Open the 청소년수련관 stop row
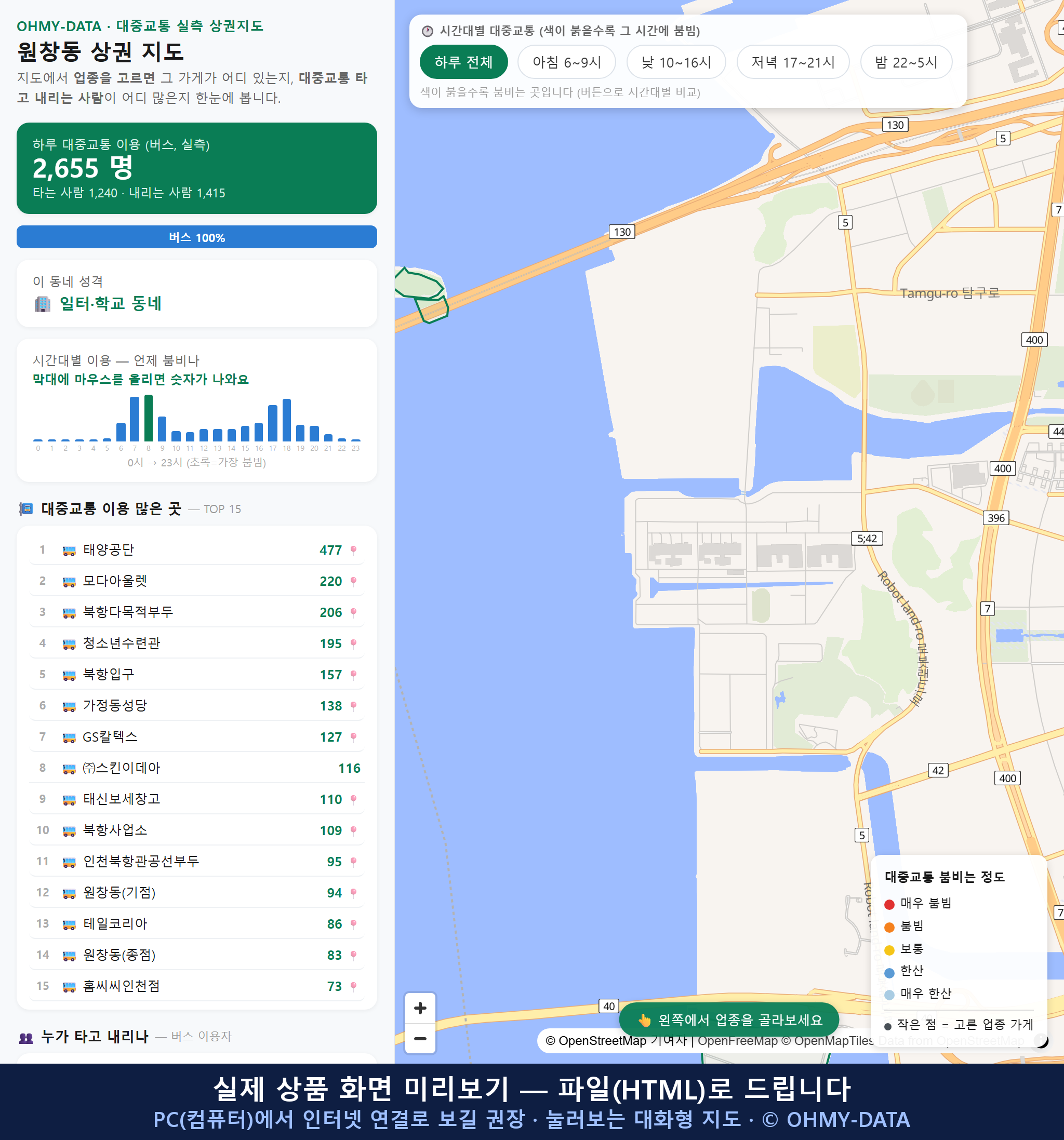This screenshot has width=1064, height=1140. [197, 643]
